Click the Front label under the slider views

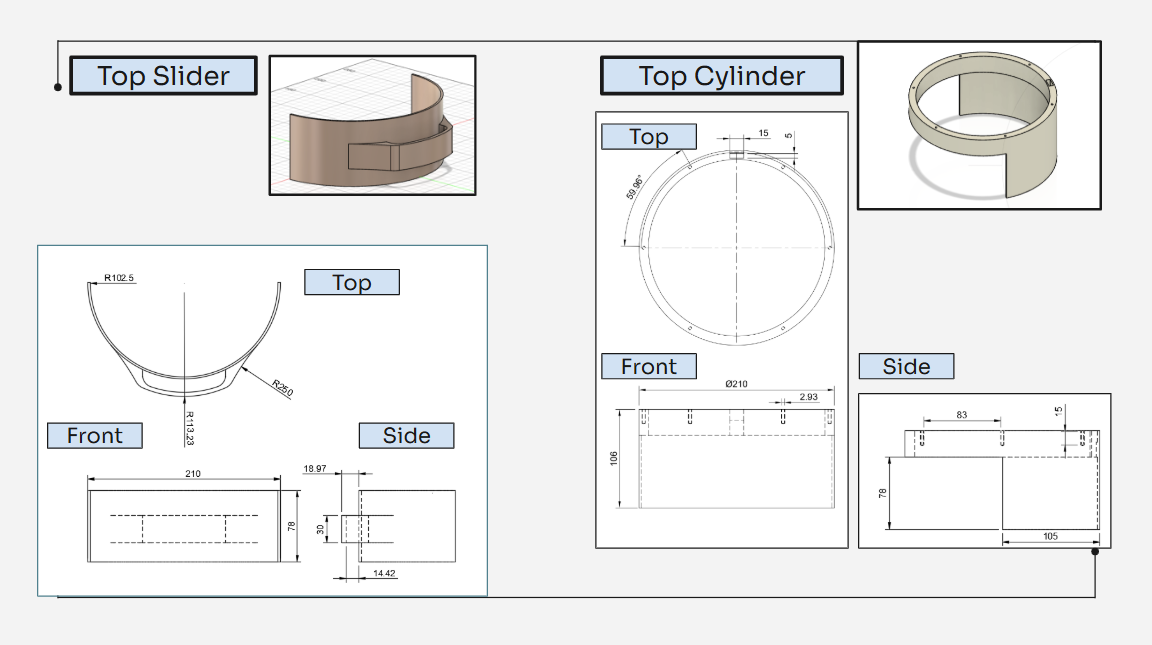coord(95,435)
